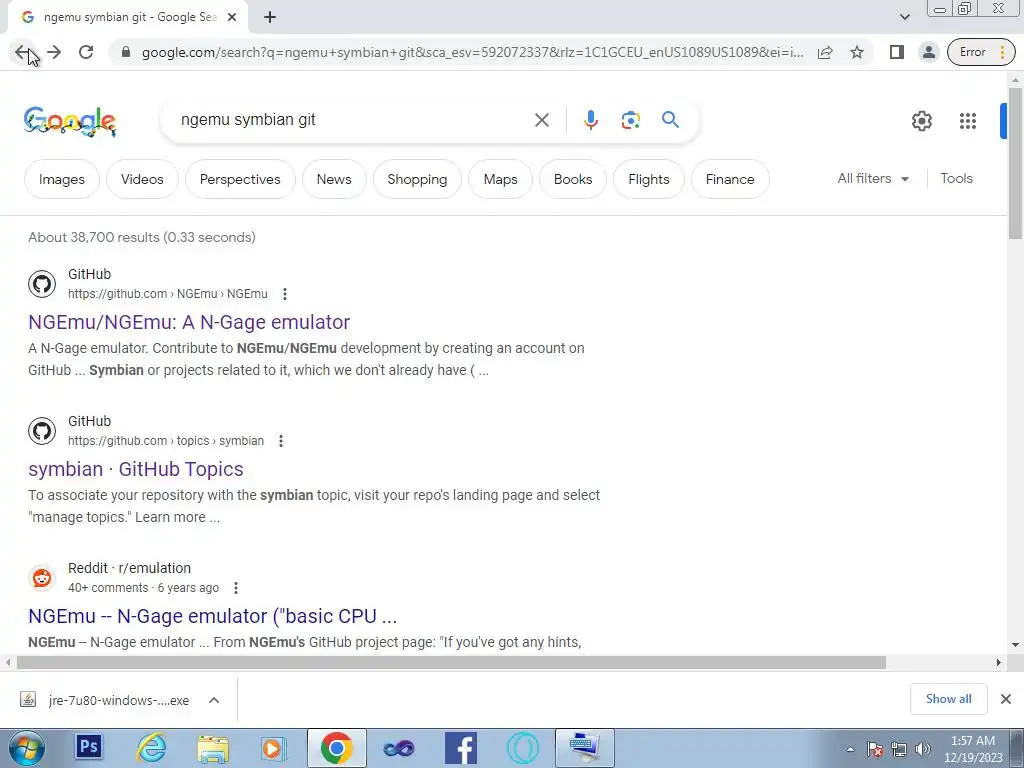1024x768 pixels.
Task: Click the horizontal scrollbar thumb
Action: pos(451,663)
